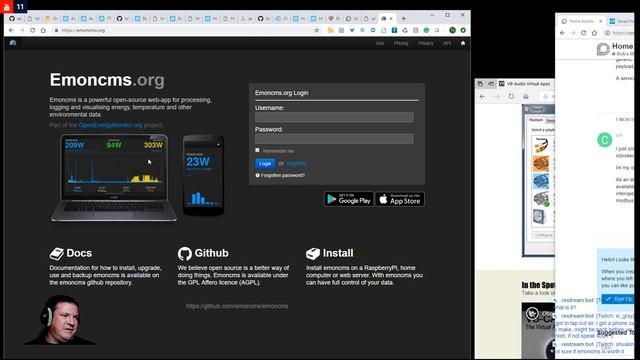Click question mark icon beside Forgotten password
Screen dimensions: 640x360
tap(258, 175)
